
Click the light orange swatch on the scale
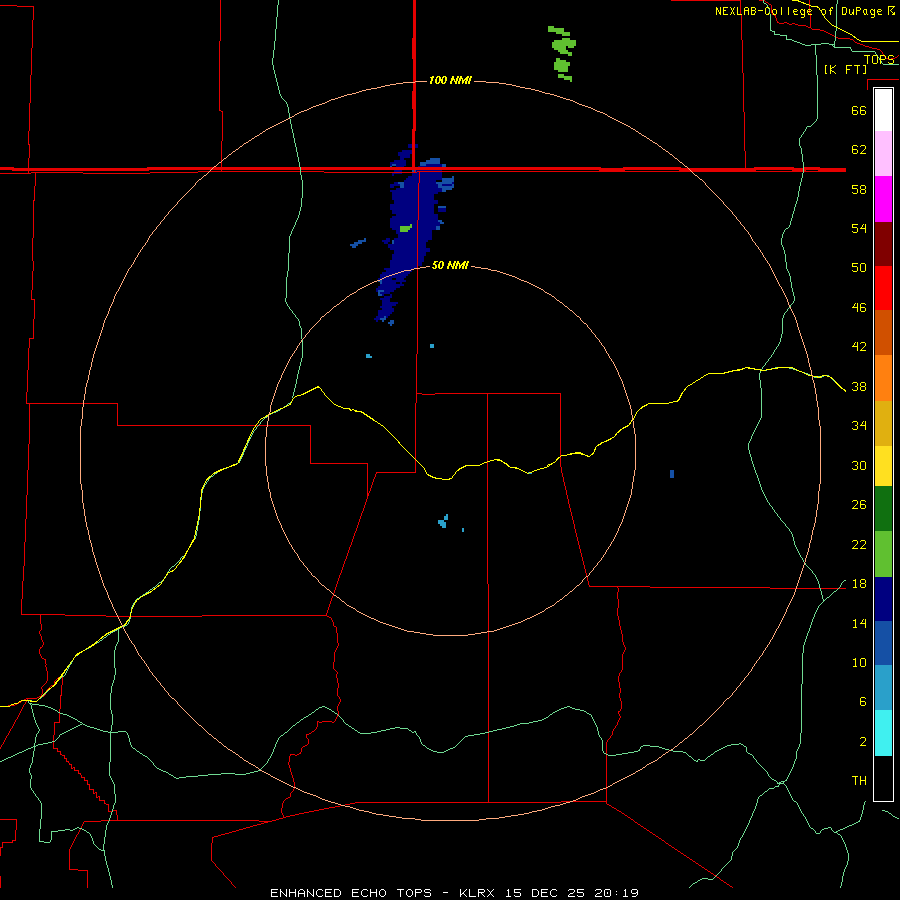[883, 378]
